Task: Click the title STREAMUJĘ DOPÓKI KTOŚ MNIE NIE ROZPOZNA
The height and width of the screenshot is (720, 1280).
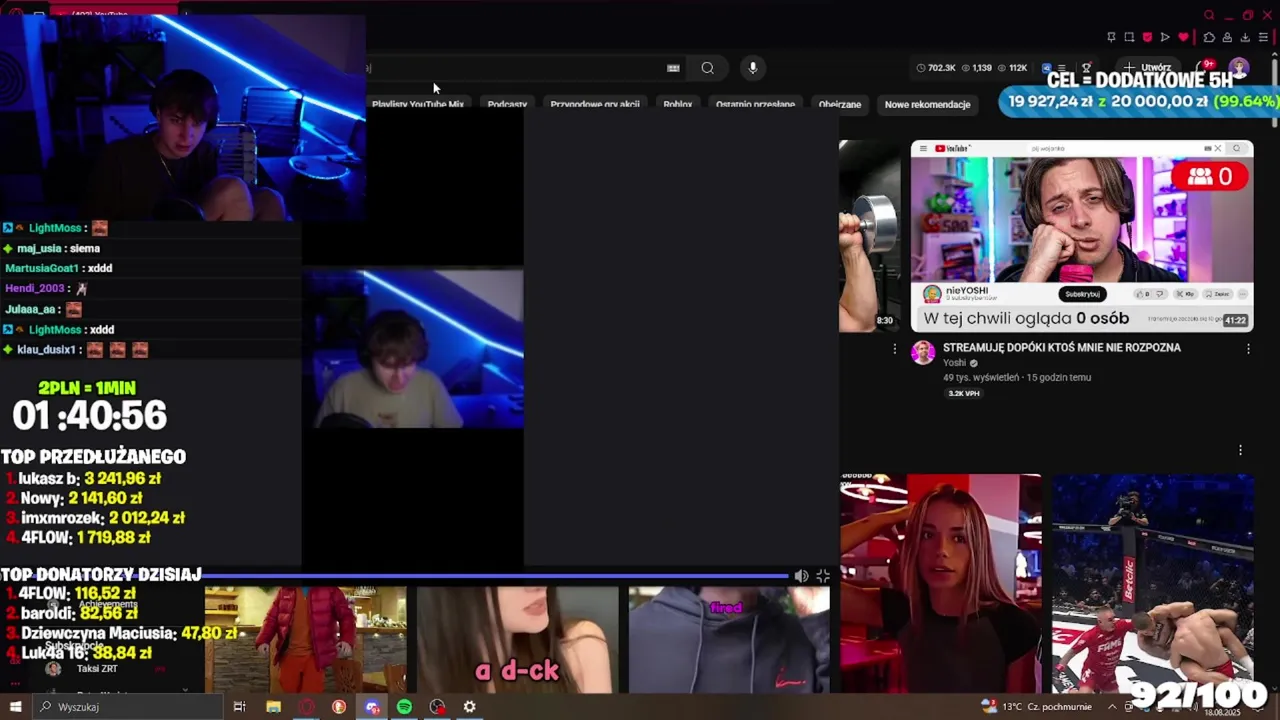Action: (1062, 347)
